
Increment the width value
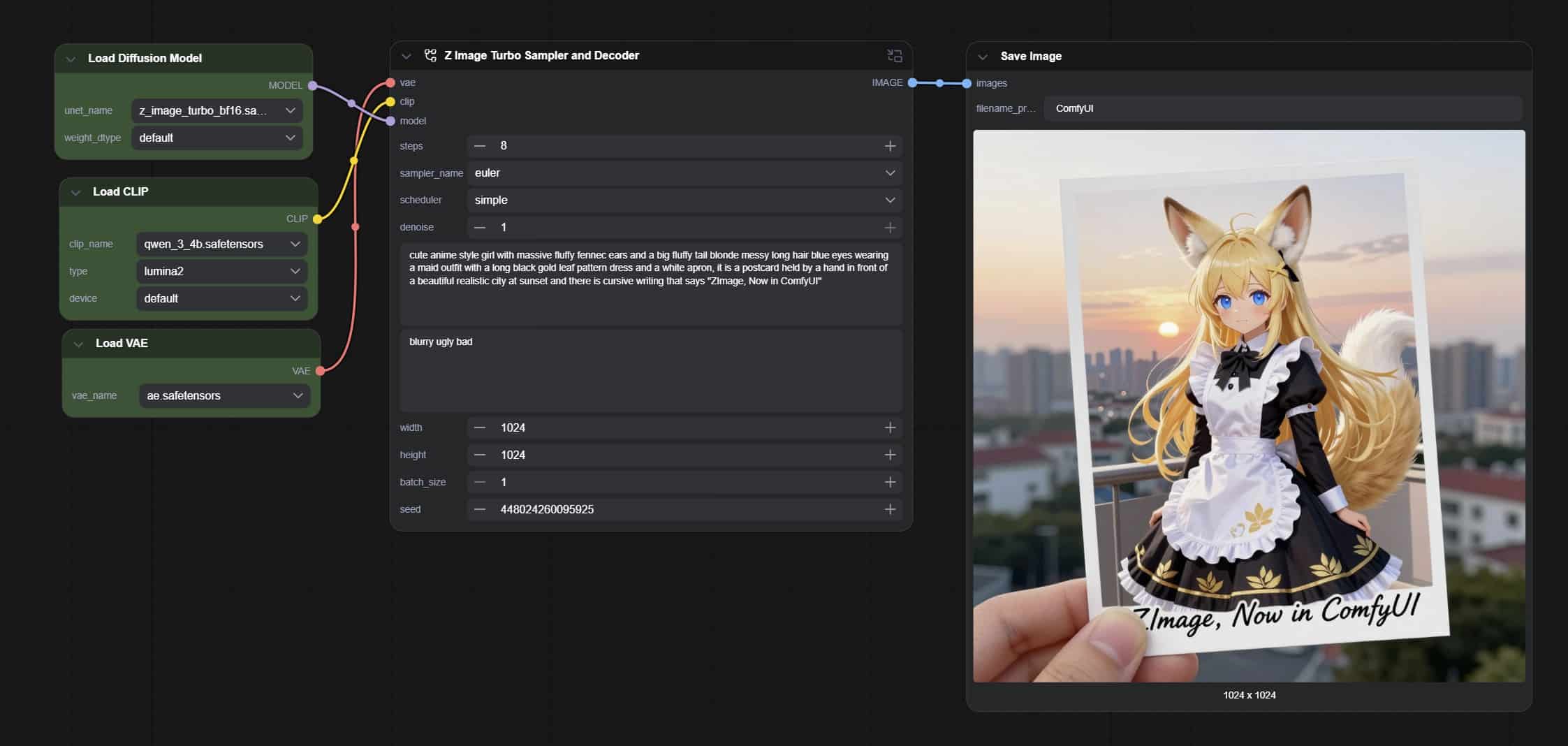tap(890, 427)
